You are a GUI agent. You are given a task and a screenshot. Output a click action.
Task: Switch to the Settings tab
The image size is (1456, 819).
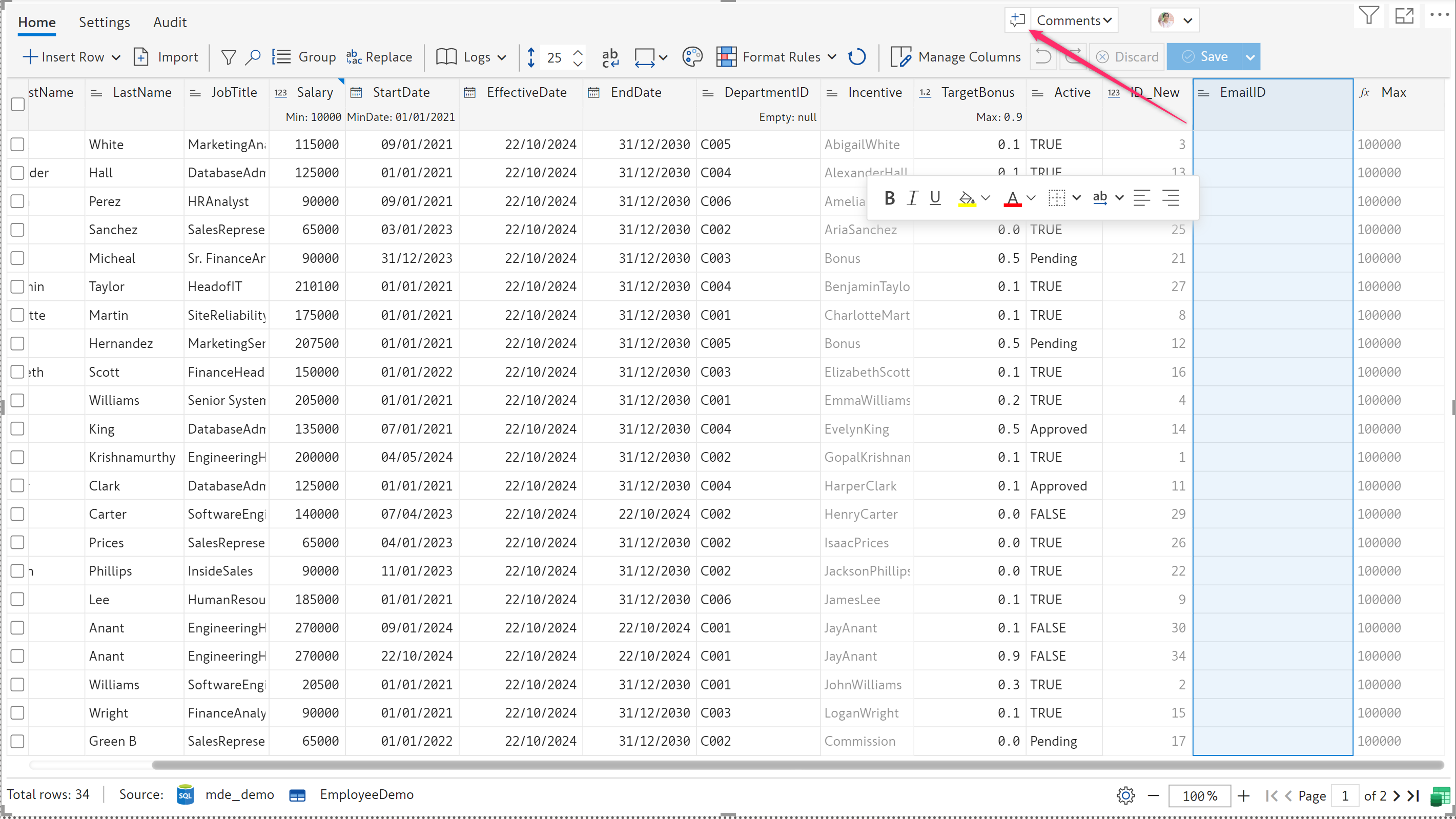pyautogui.click(x=104, y=22)
